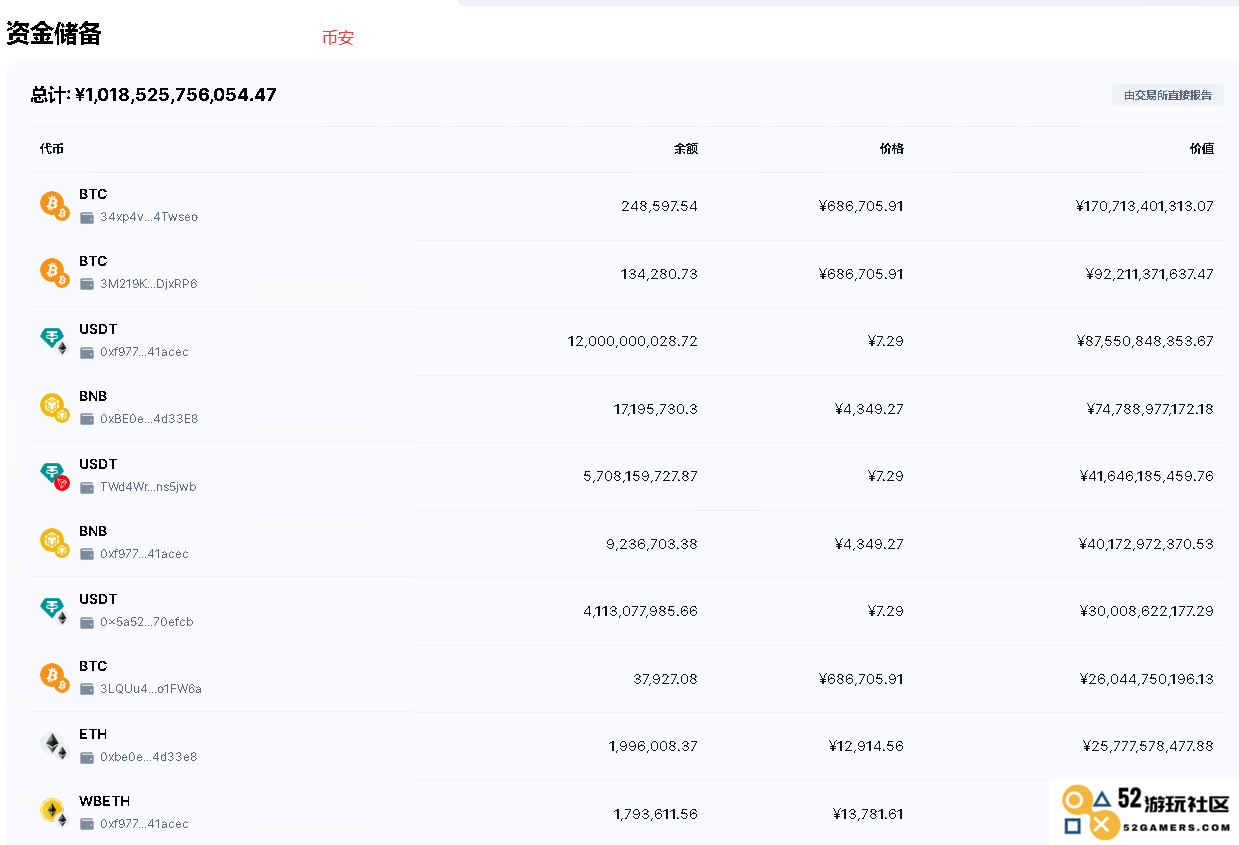Screen dimensions: 1239x845
Task: Click value ¥170,713,401,313.07
Action: [x=1145, y=206]
